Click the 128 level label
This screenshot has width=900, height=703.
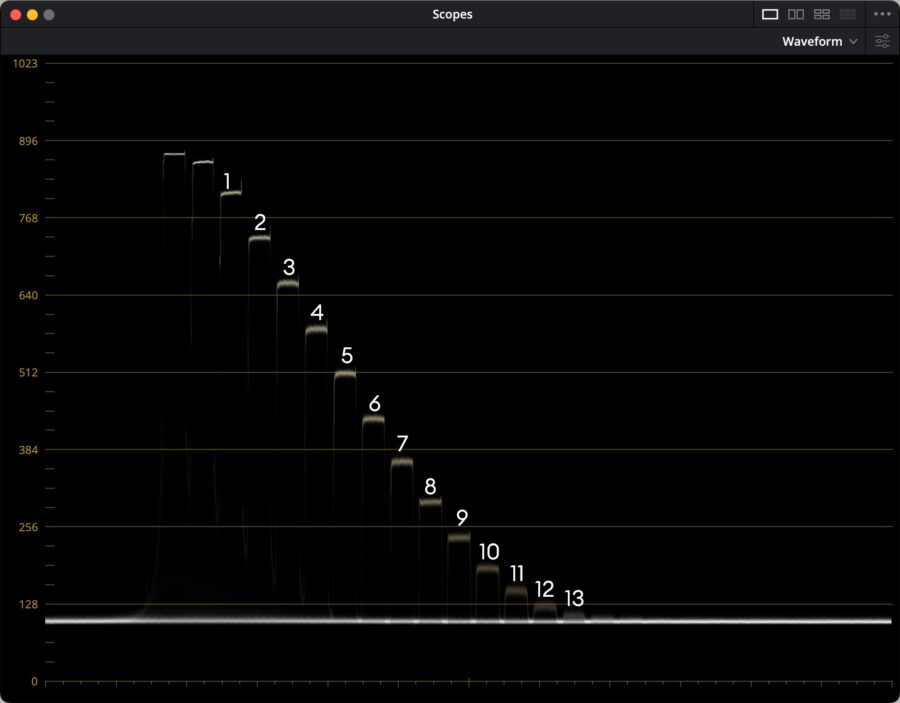point(26,604)
